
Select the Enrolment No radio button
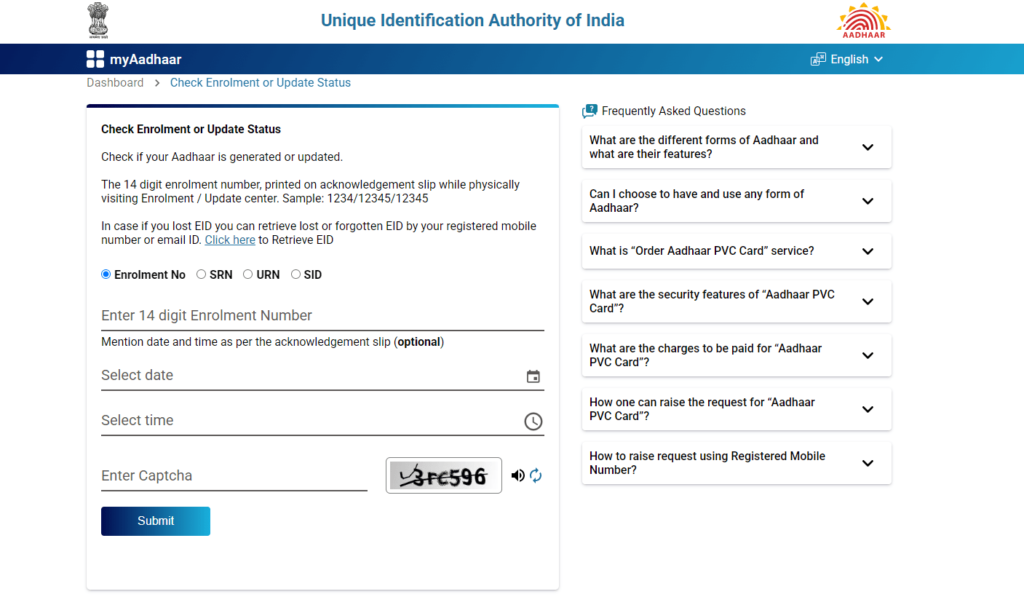pos(106,274)
